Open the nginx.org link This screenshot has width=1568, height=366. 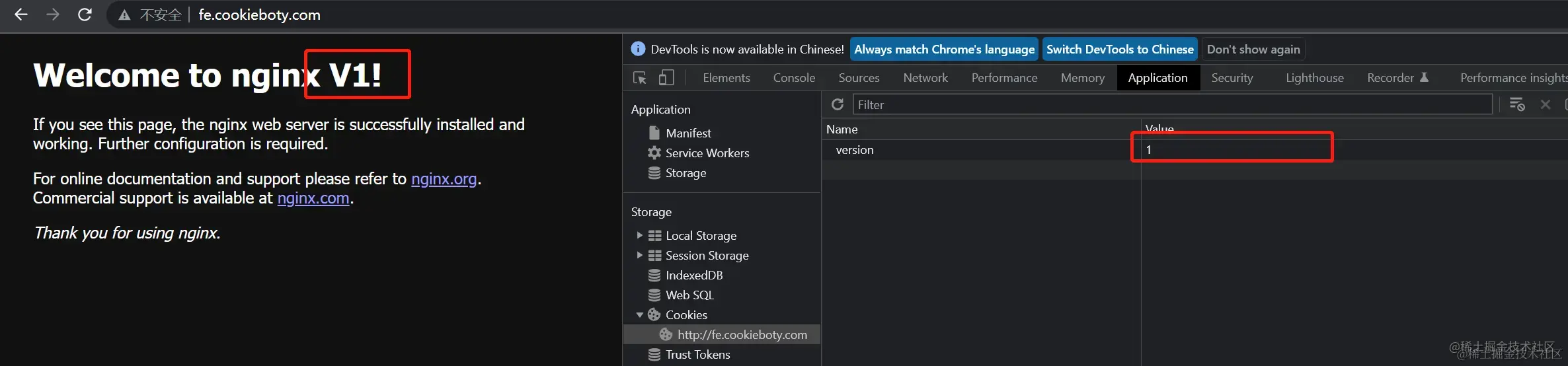pyautogui.click(x=444, y=179)
